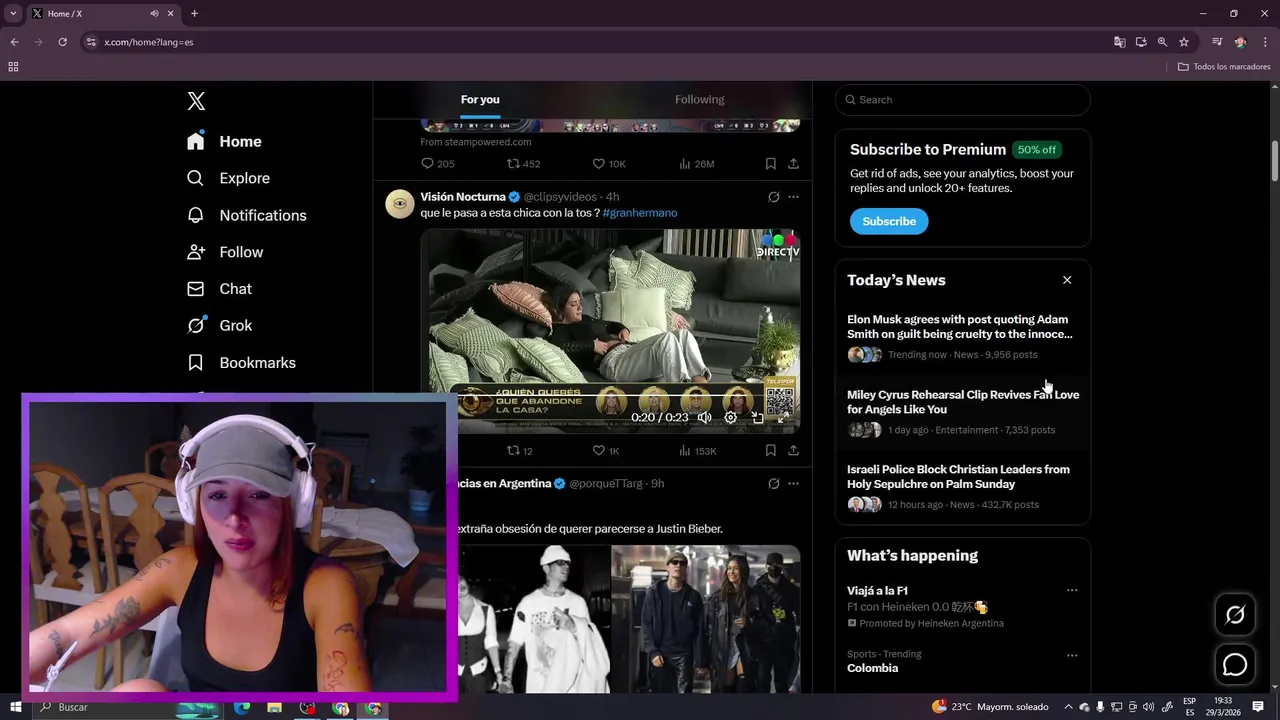The height and width of the screenshot is (720, 1280).
Task: Open the Chrome apps grid shortcut
Action: pos(13,67)
